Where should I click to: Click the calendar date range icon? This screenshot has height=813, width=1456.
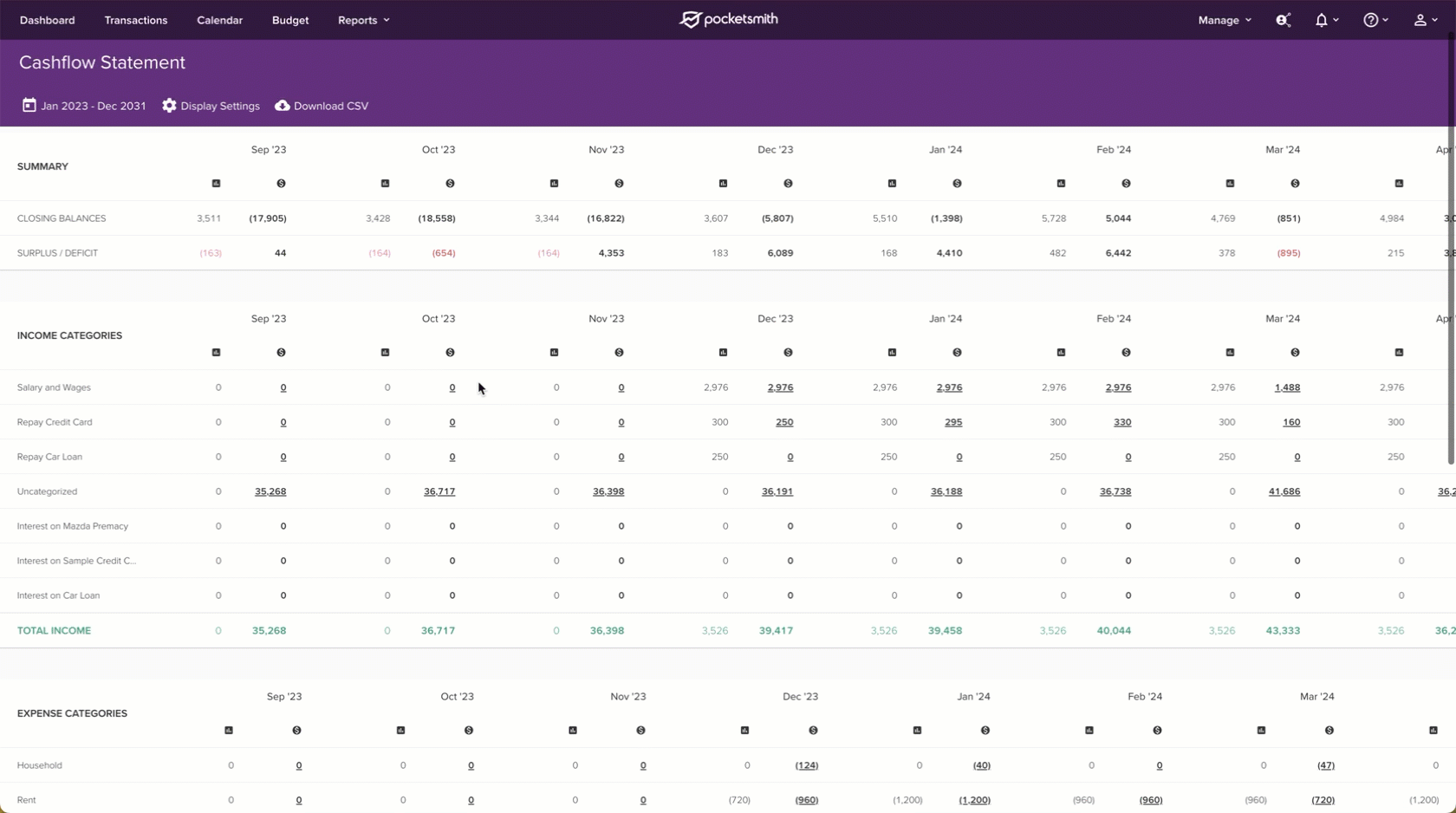[29, 105]
